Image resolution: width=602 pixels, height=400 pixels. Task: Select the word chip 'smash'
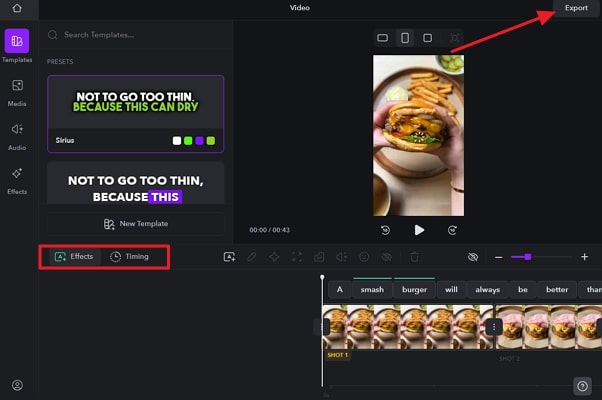(372, 289)
